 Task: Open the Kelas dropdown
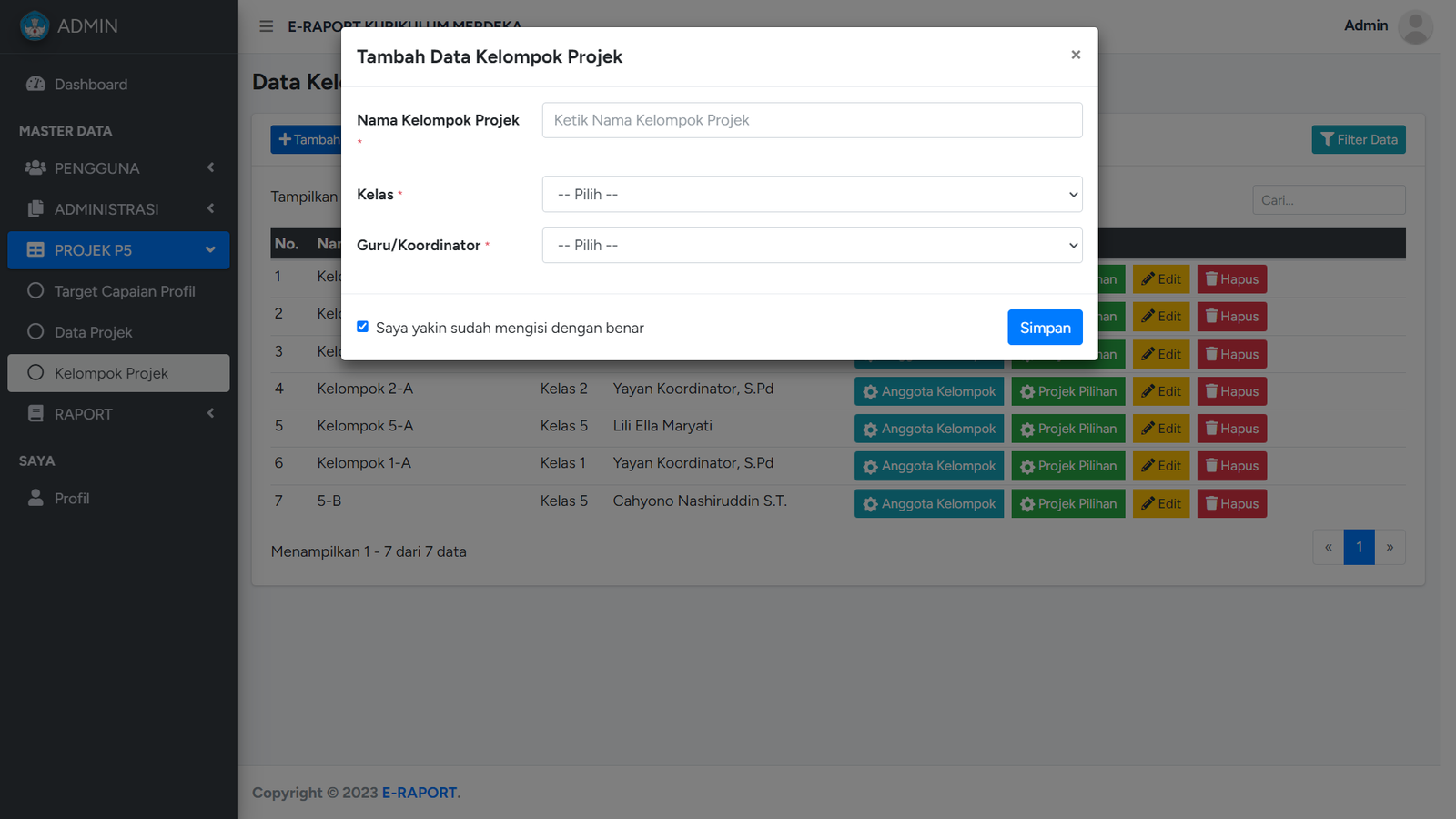[812, 195]
